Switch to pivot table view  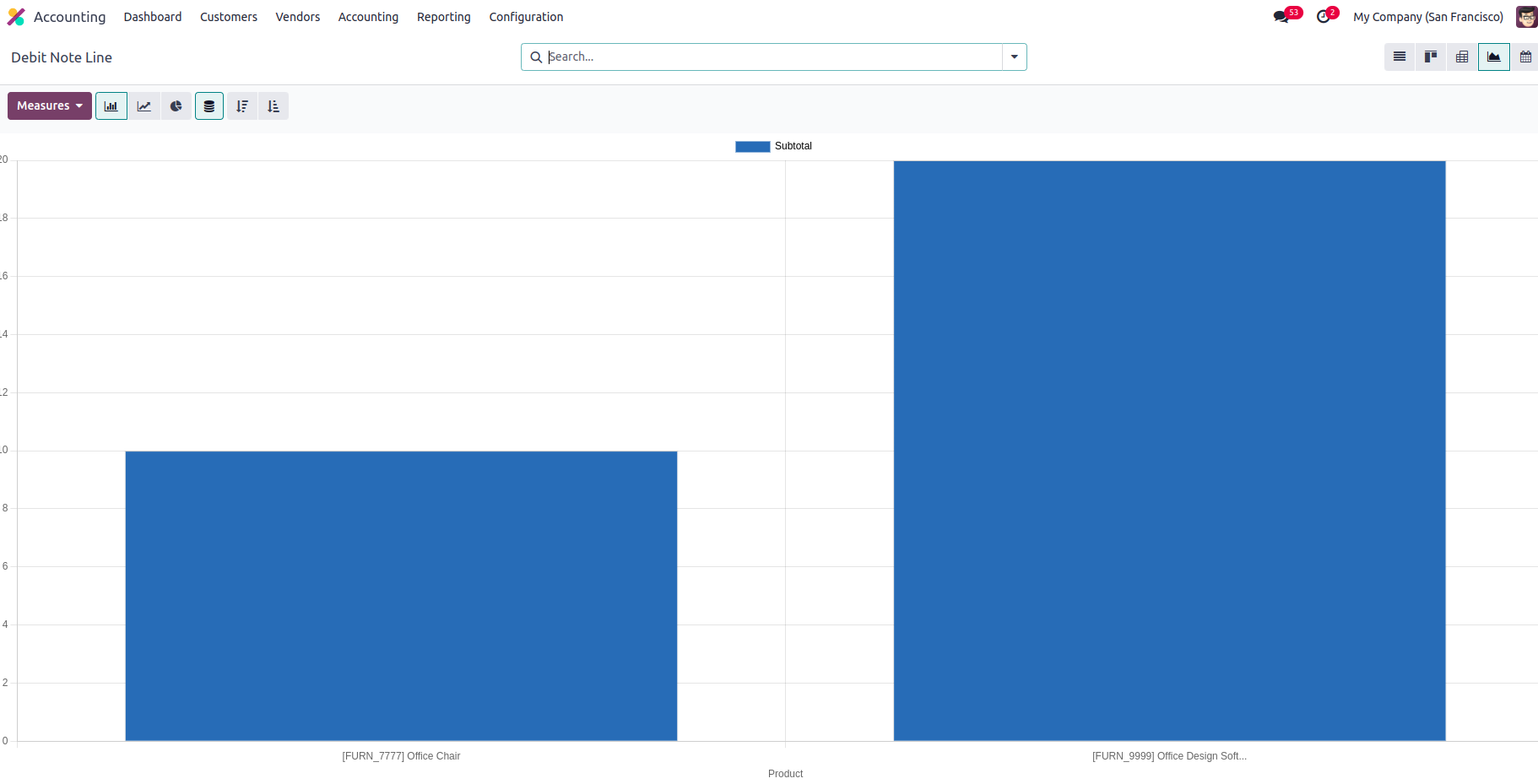(x=1462, y=57)
